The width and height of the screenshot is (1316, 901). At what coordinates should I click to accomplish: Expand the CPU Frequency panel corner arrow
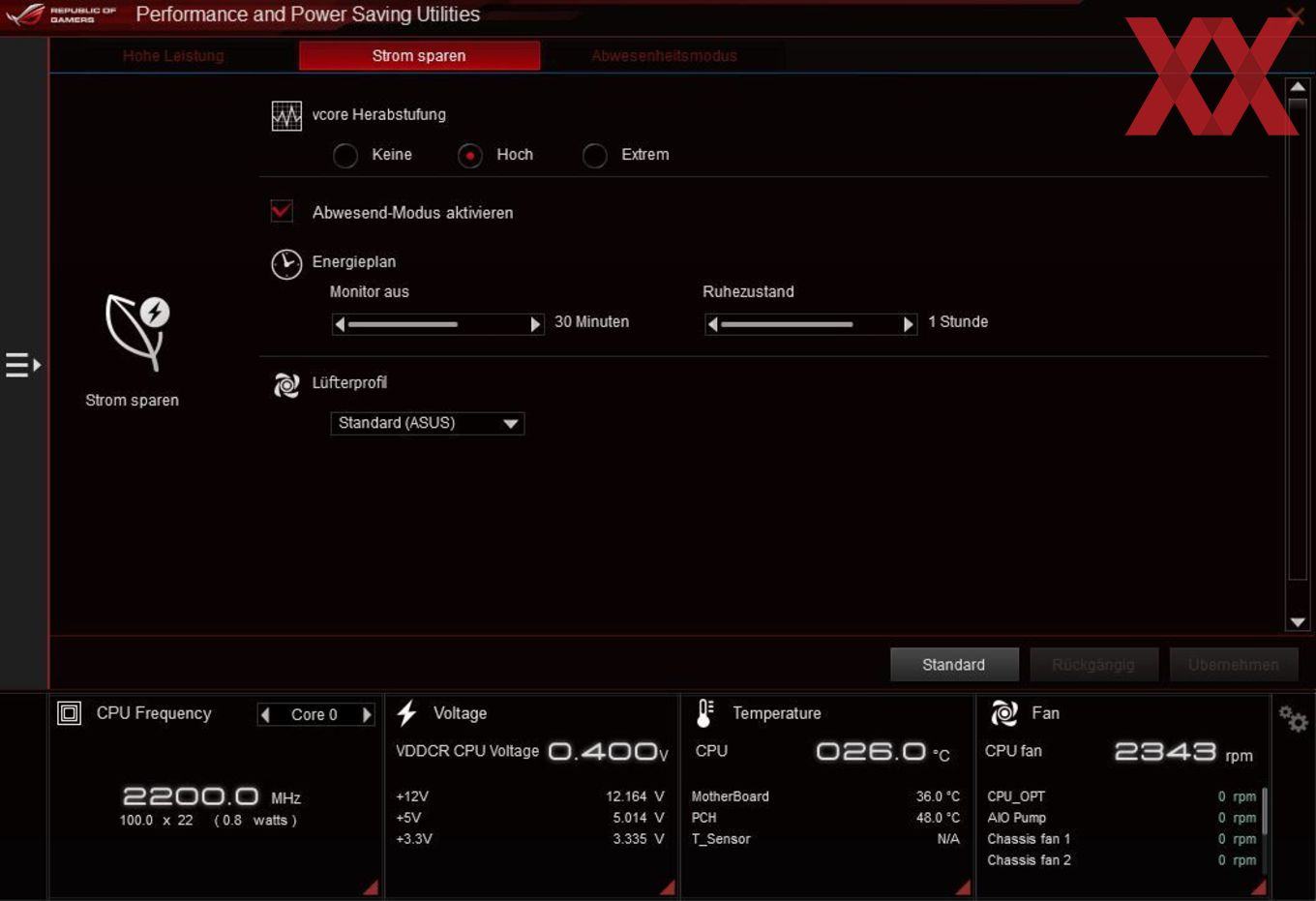pyautogui.click(x=371, y=886)
